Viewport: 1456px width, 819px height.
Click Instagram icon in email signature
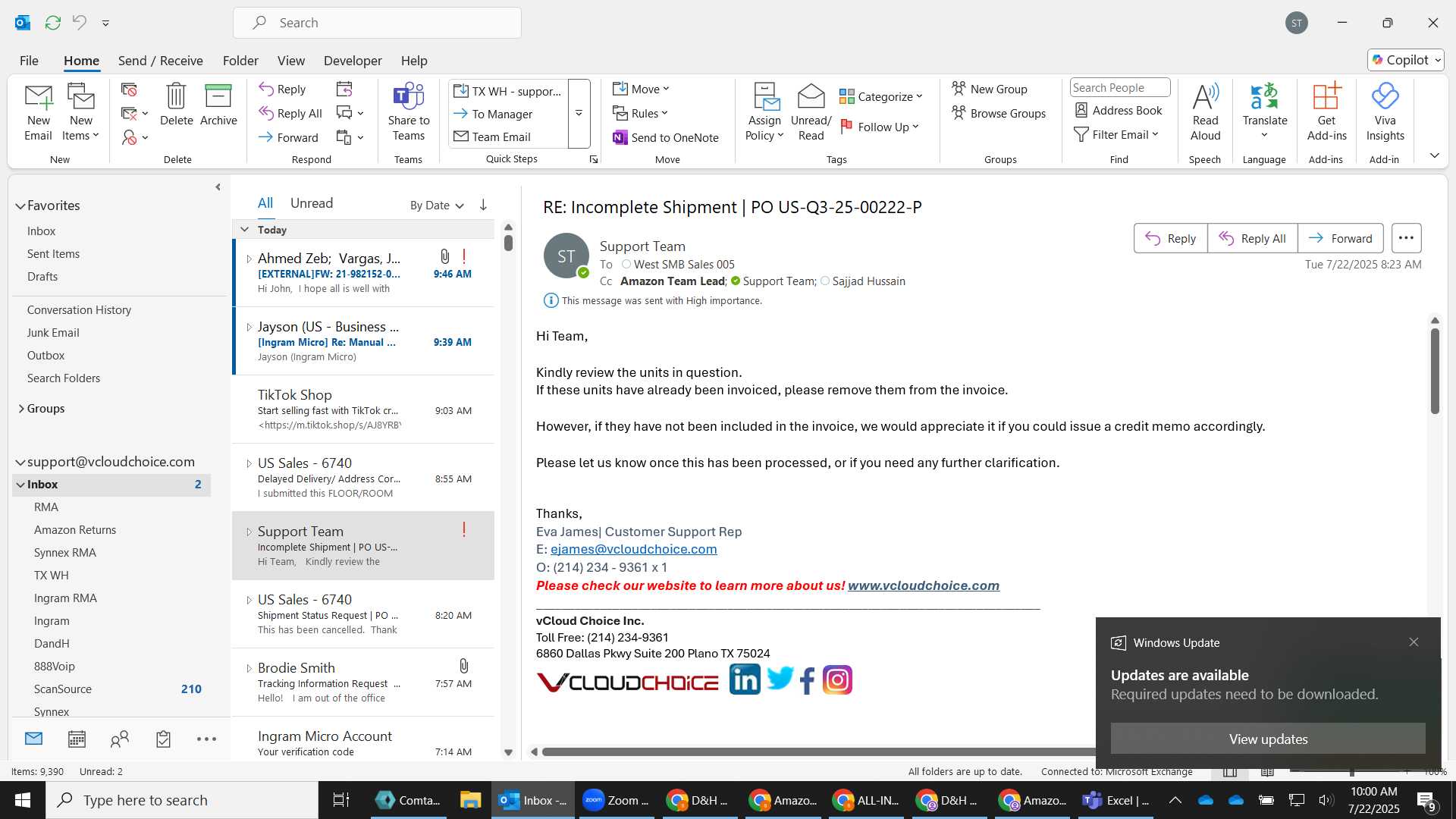(837, 679)
